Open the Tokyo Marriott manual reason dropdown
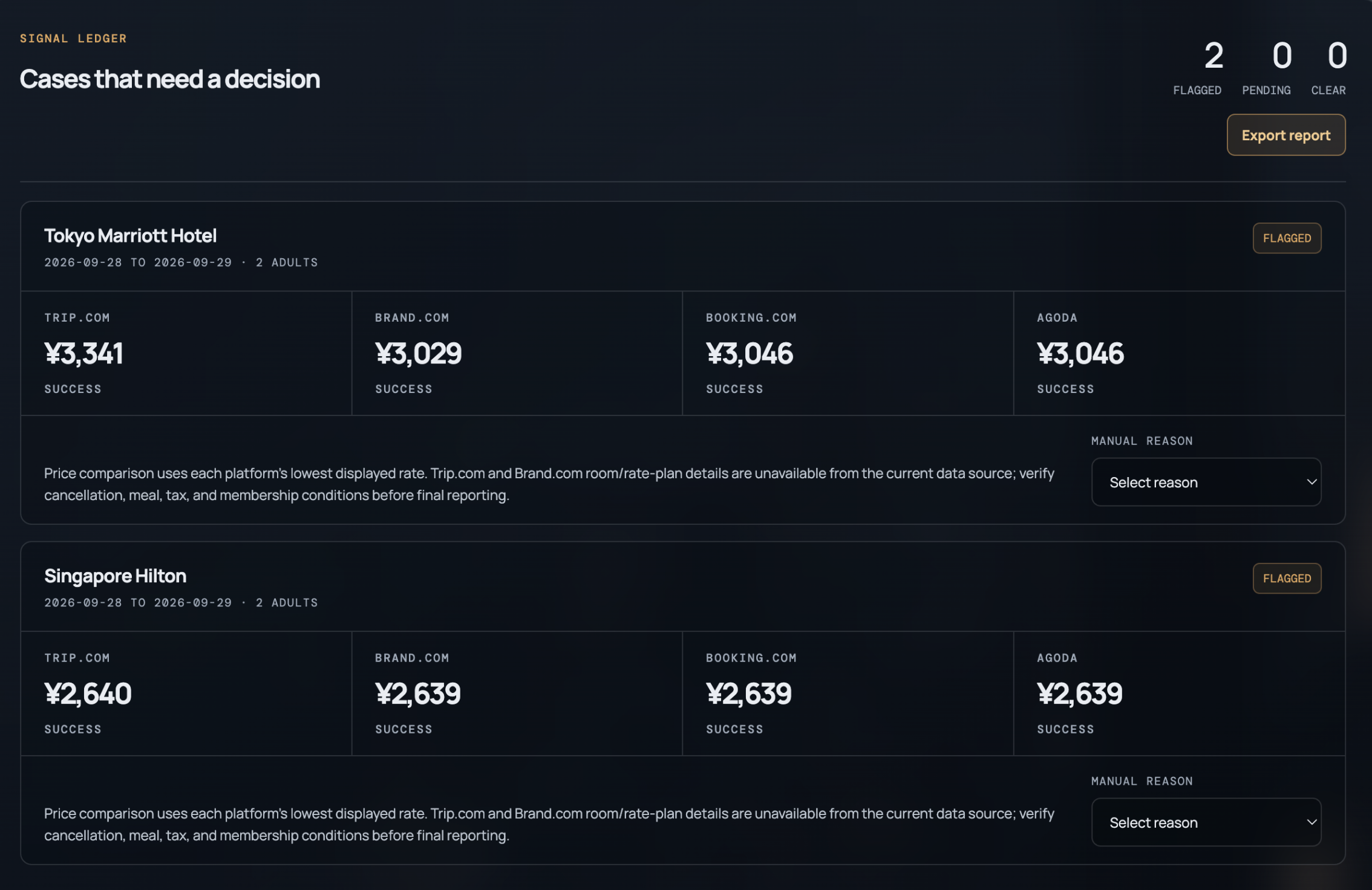 pos(1206,482)
